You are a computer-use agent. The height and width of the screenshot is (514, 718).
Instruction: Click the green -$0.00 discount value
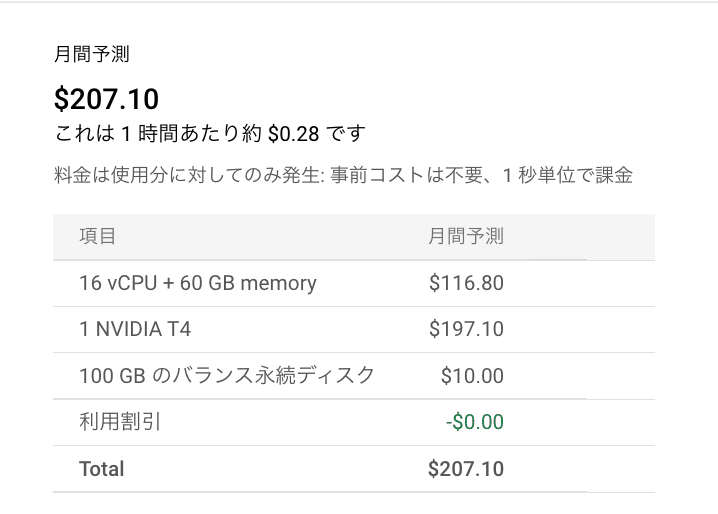click(475, 422)
